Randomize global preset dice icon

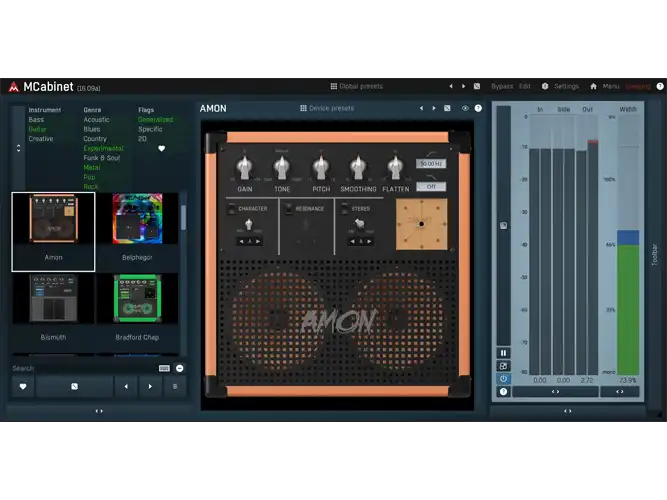(x=477, y=86)
